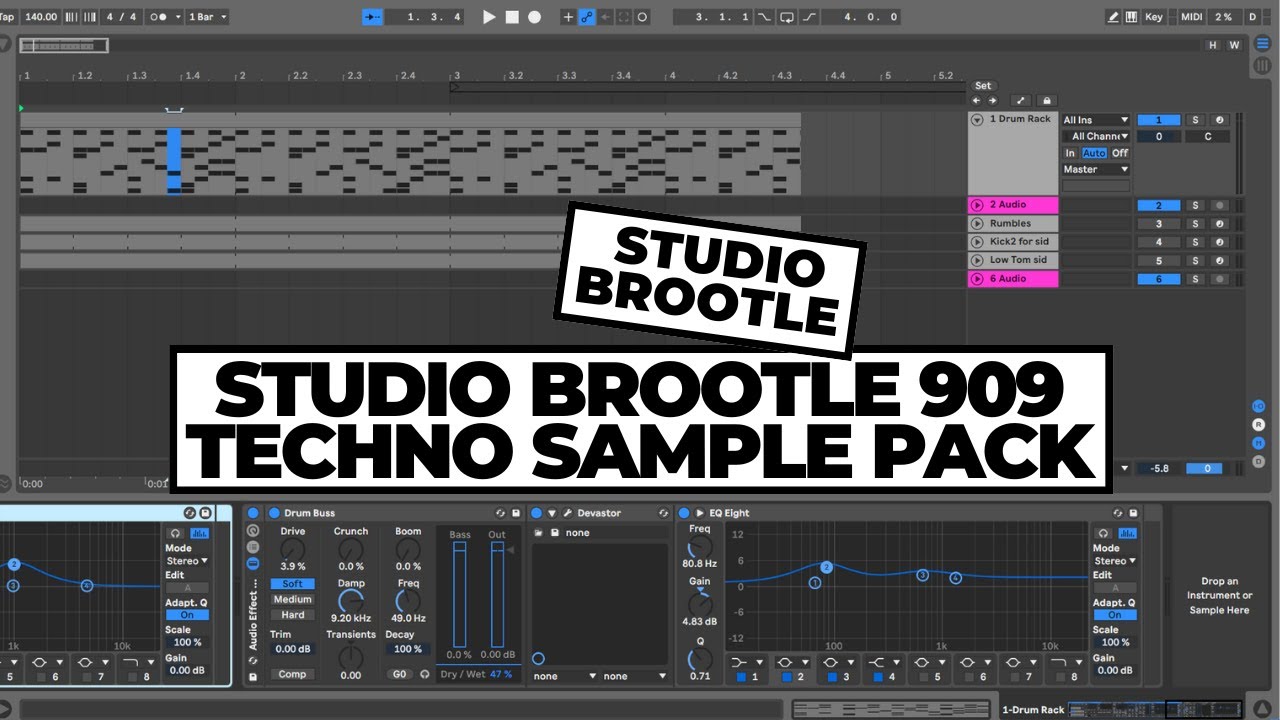Screen dimensions: 1280x720
Task: Open the metronome settings dropdown arrow
Action: 178,17
